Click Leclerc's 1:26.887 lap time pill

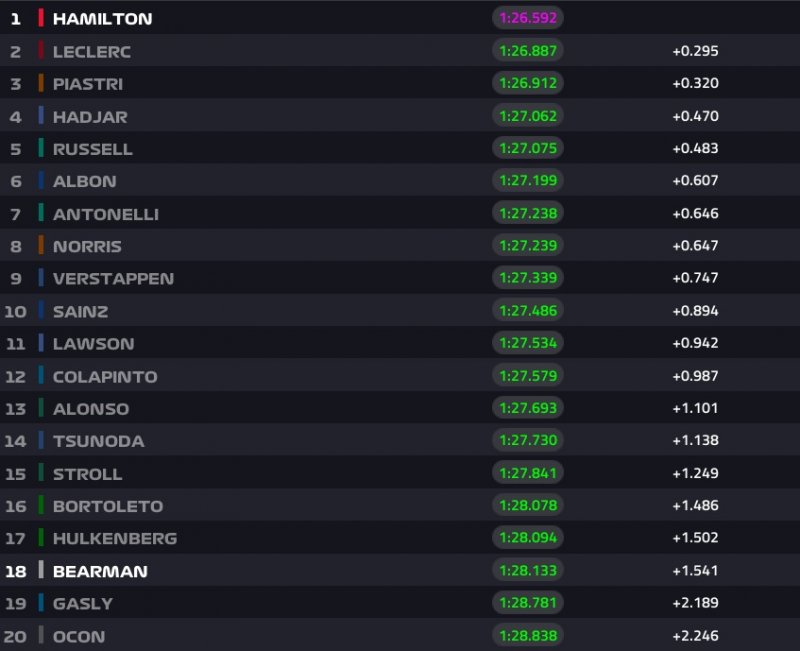(x=527, y=51)
